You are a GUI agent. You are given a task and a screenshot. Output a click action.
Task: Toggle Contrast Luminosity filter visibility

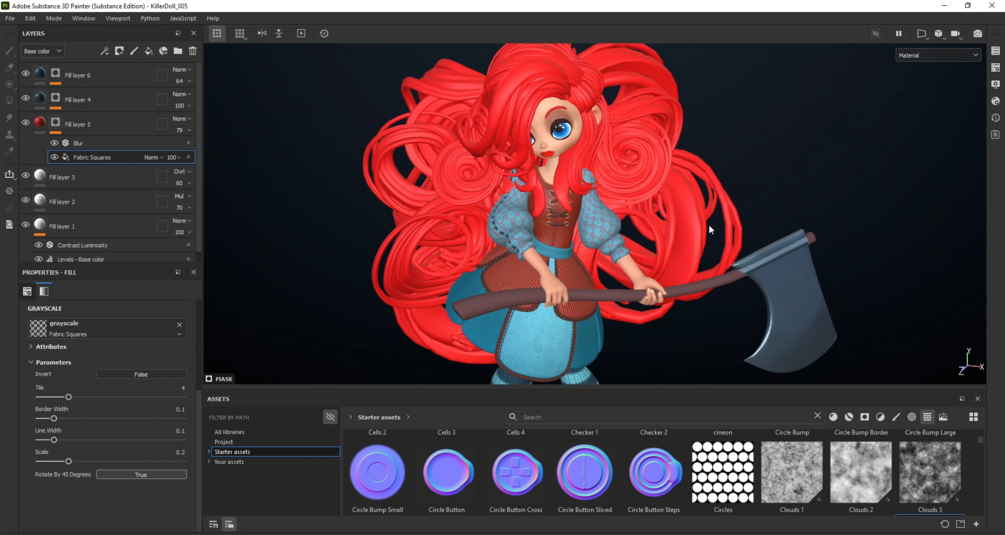point(38,245)
